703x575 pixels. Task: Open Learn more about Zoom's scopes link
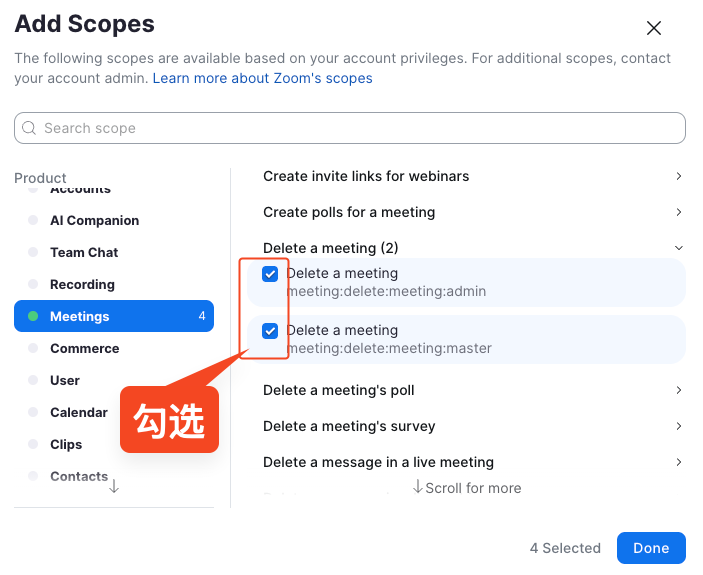(x=262, y=78)
